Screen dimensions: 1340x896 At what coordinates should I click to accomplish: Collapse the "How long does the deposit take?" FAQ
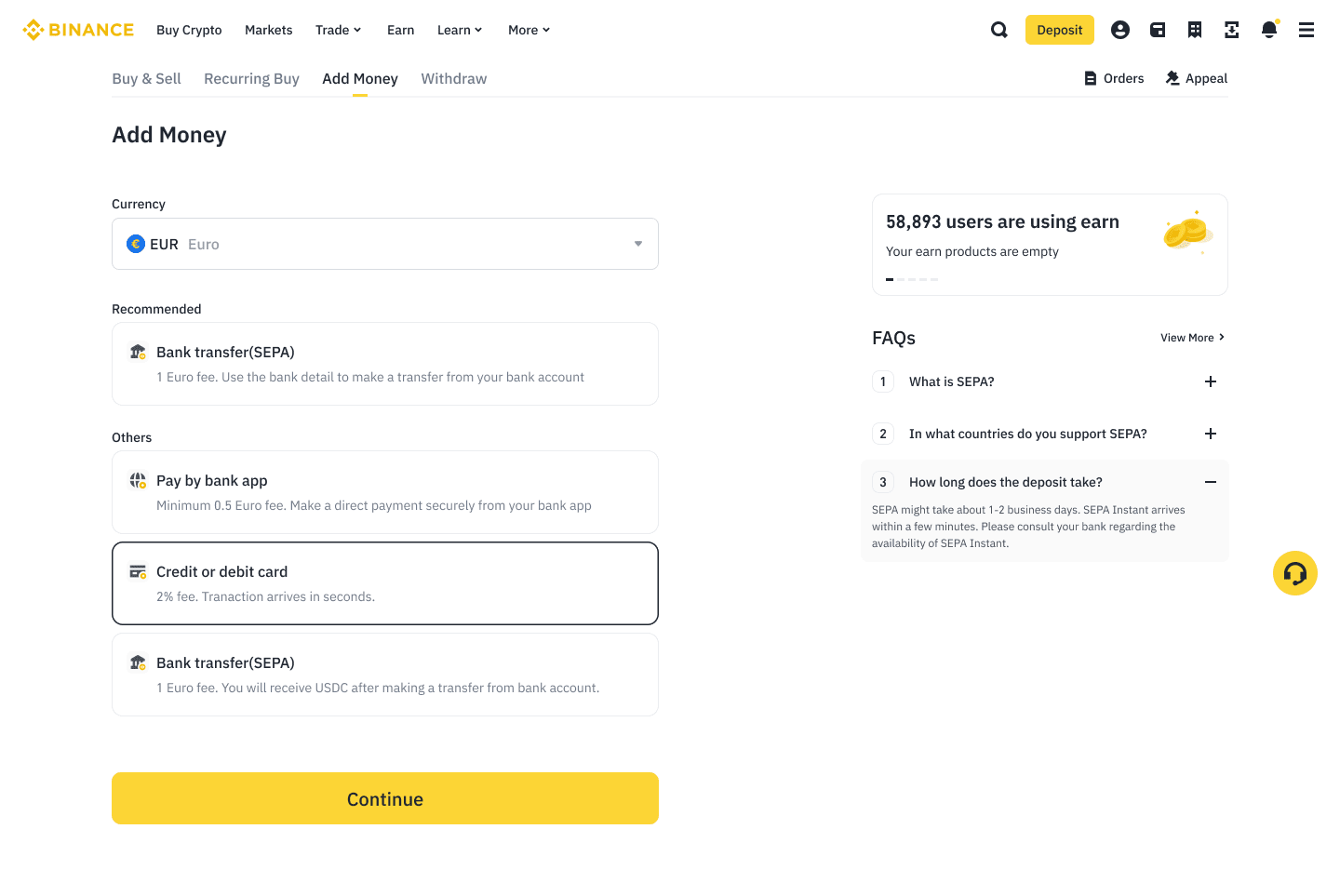[1211, 482]
